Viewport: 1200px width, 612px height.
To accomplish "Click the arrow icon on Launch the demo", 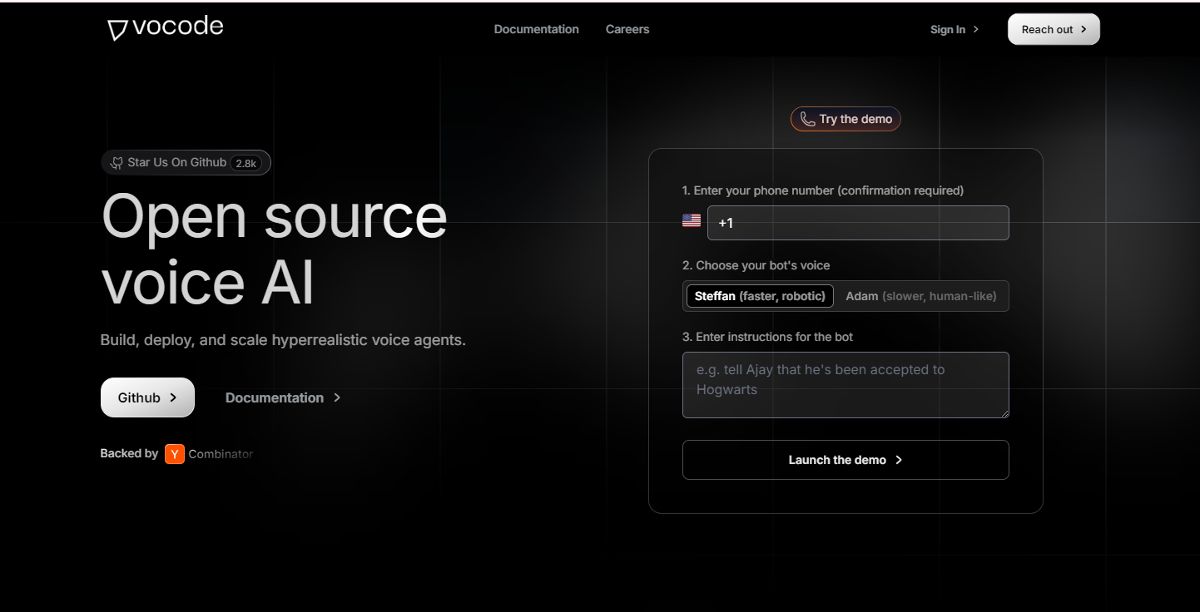I will [900, 460].
